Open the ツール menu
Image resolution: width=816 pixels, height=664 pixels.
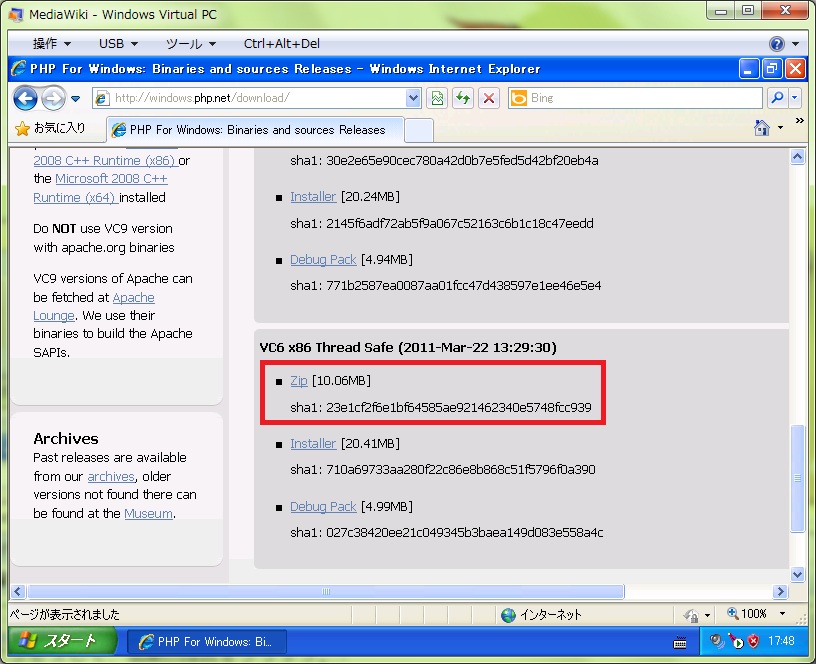(190, 44)
